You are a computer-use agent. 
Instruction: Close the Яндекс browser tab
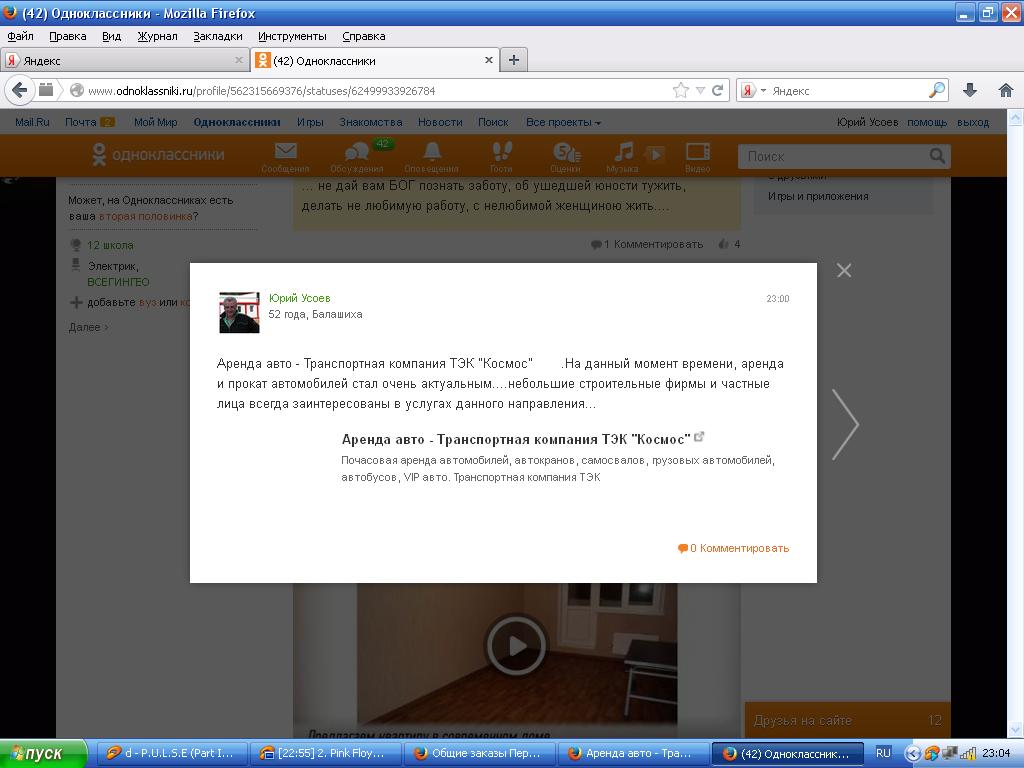(238, 60)
